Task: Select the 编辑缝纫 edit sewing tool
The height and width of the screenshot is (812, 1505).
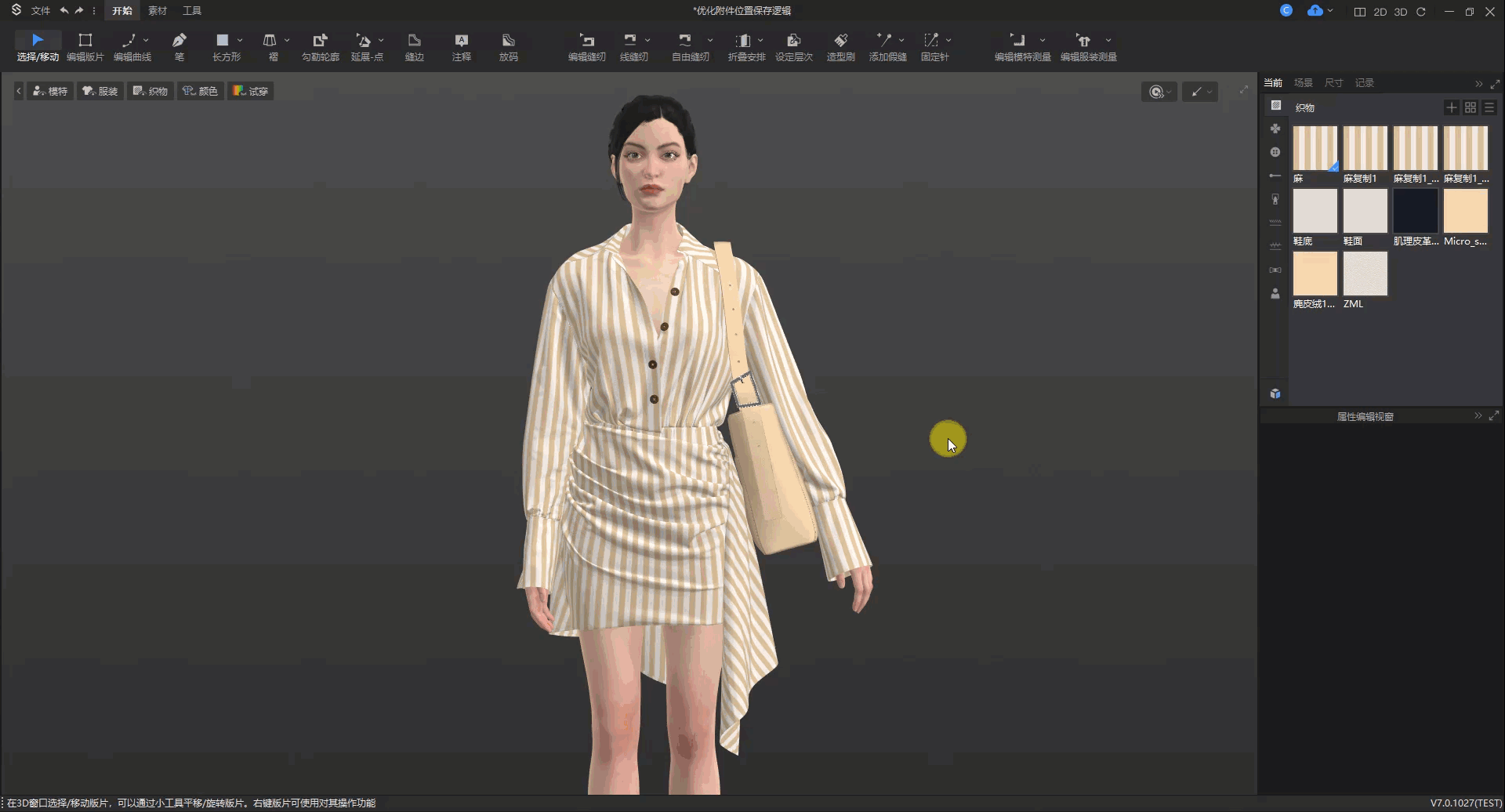Action: pos(586,46)
